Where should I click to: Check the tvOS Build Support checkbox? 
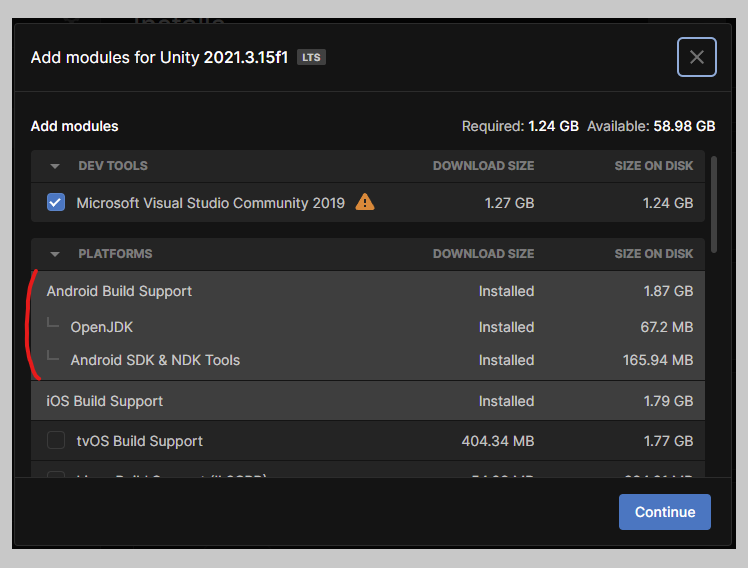pos(56,440)
